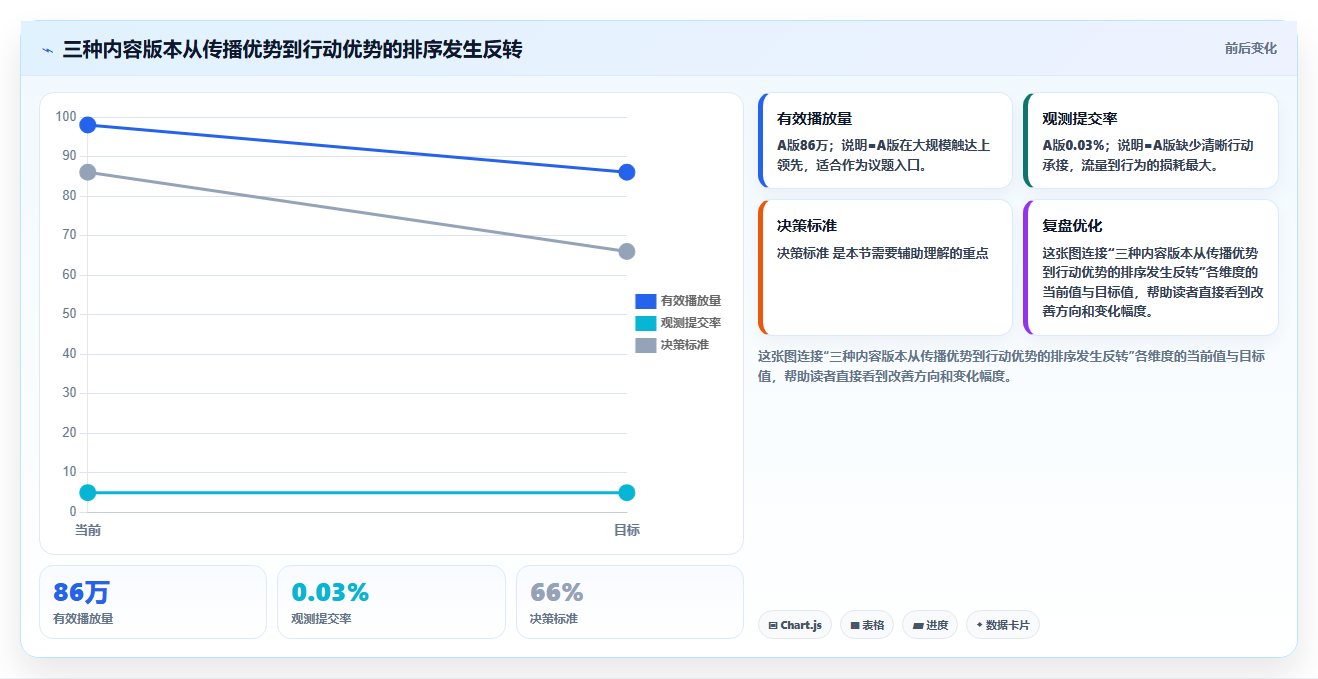
Task: Click the gray 目标 data point at 66
Action: [627, 251]
